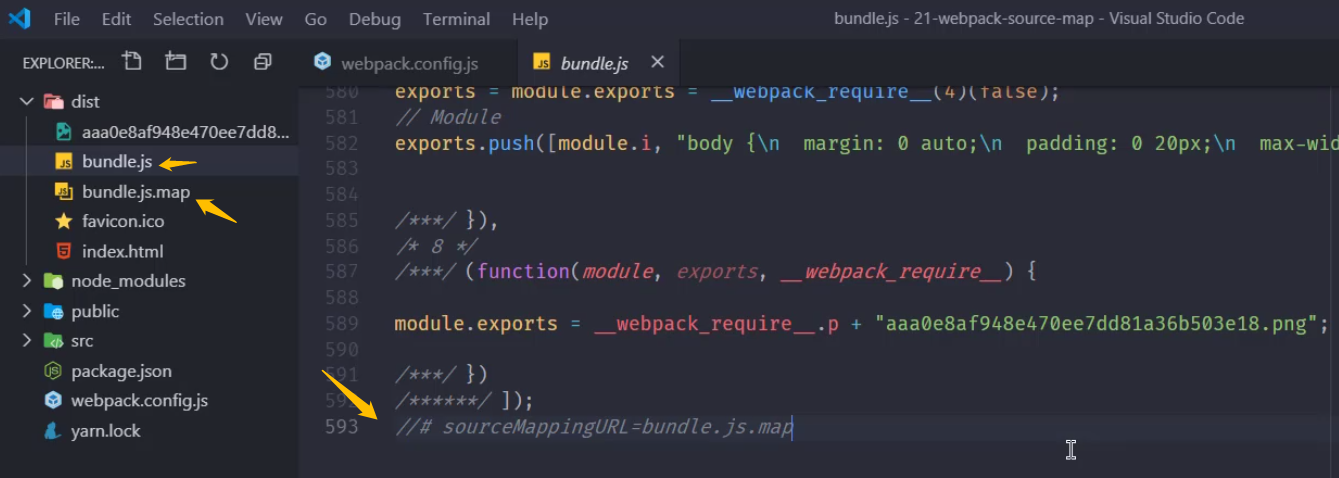Expand the public folder chevron
Screen dimensions: 1339x478
[26, 311]
